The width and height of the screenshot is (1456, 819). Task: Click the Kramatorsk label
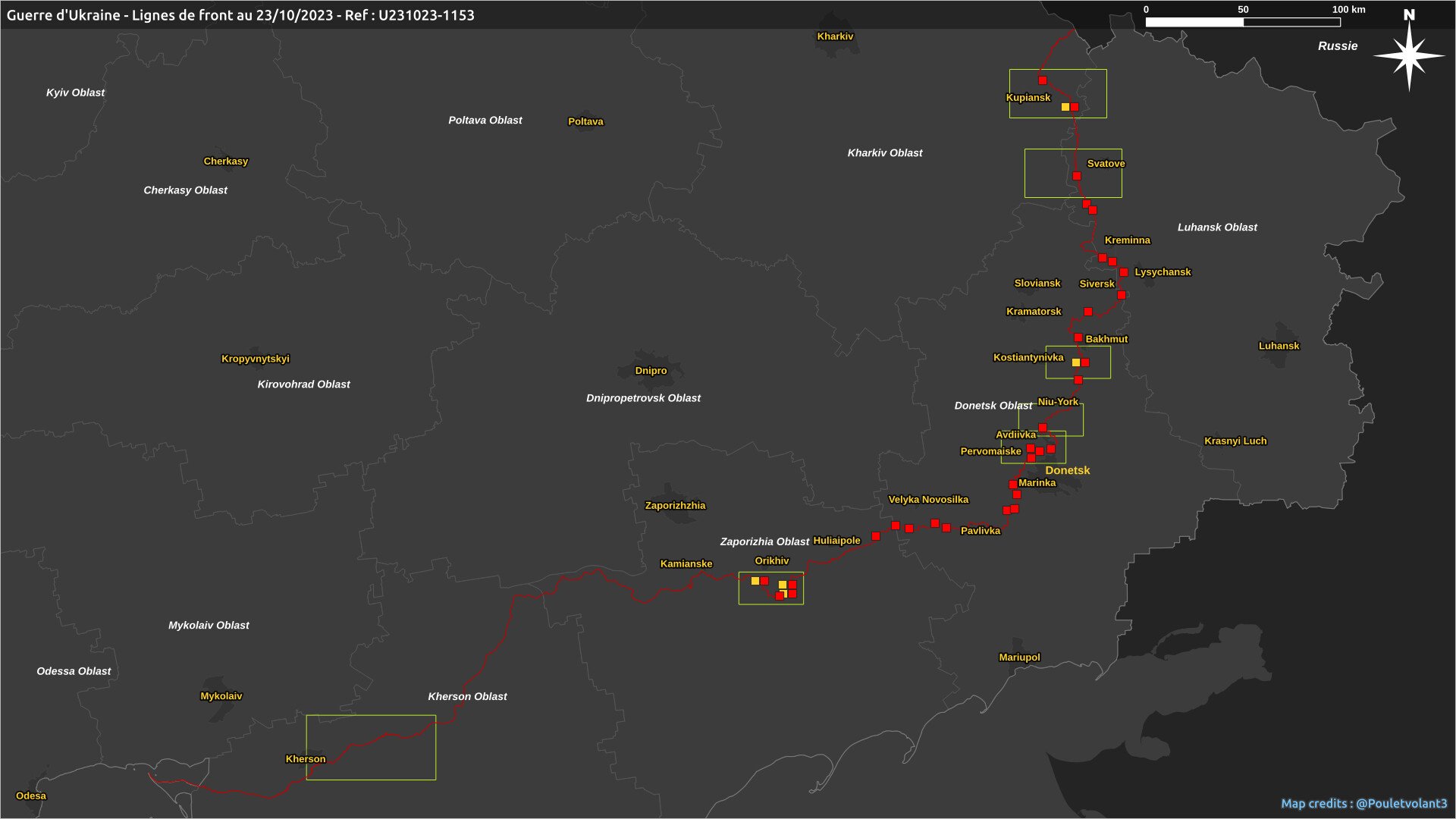(1034, 312)
